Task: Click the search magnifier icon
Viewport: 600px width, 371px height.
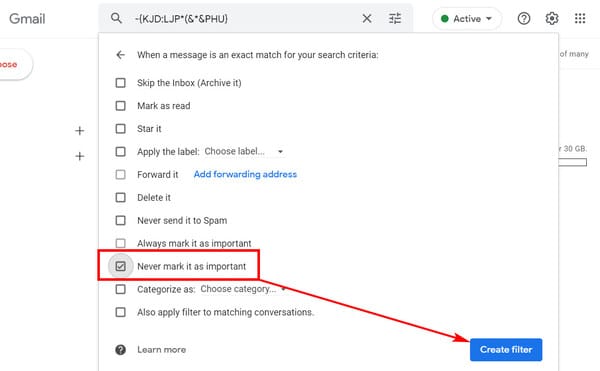Action: pos(116,18)
